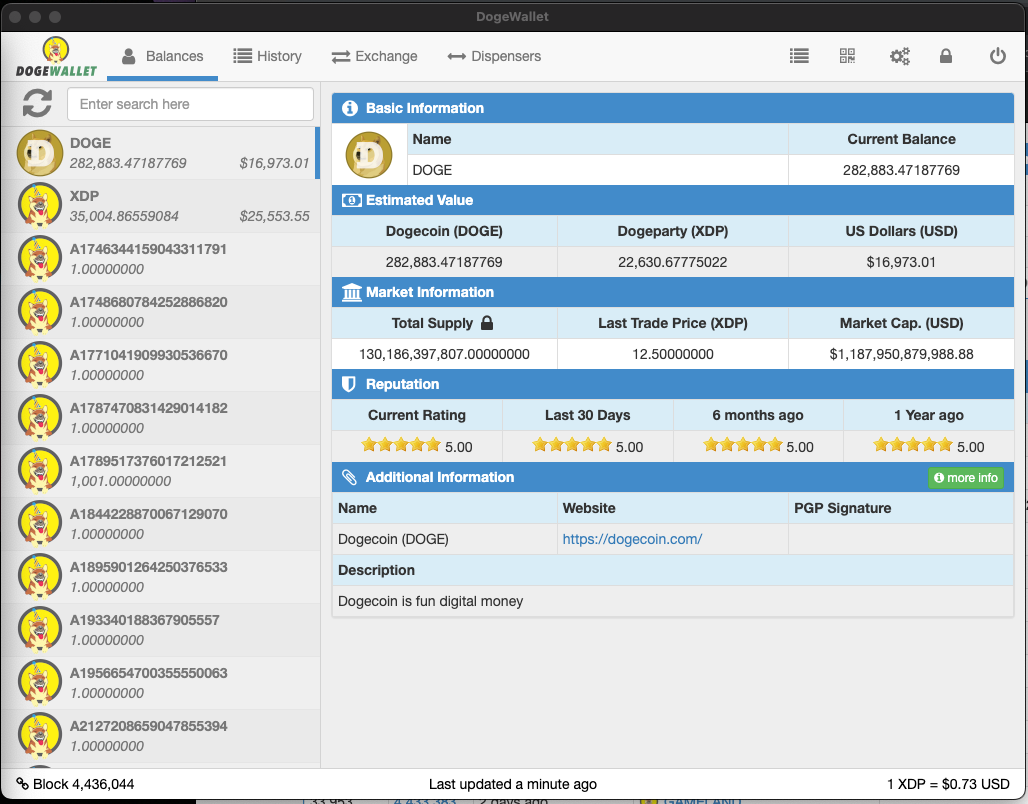Click '1 XDP = $0.73 USD' rate
1028x804 pixels.
point(948,784)
